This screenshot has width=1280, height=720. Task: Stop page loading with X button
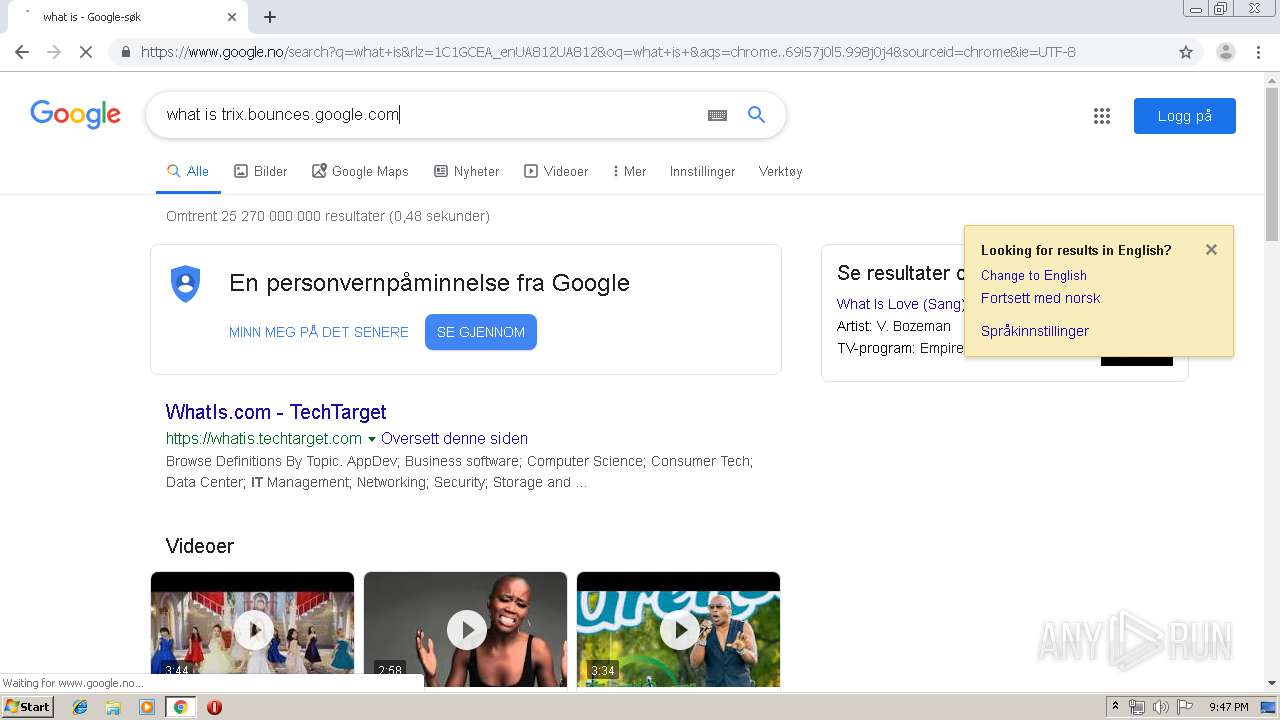[86, 52]
